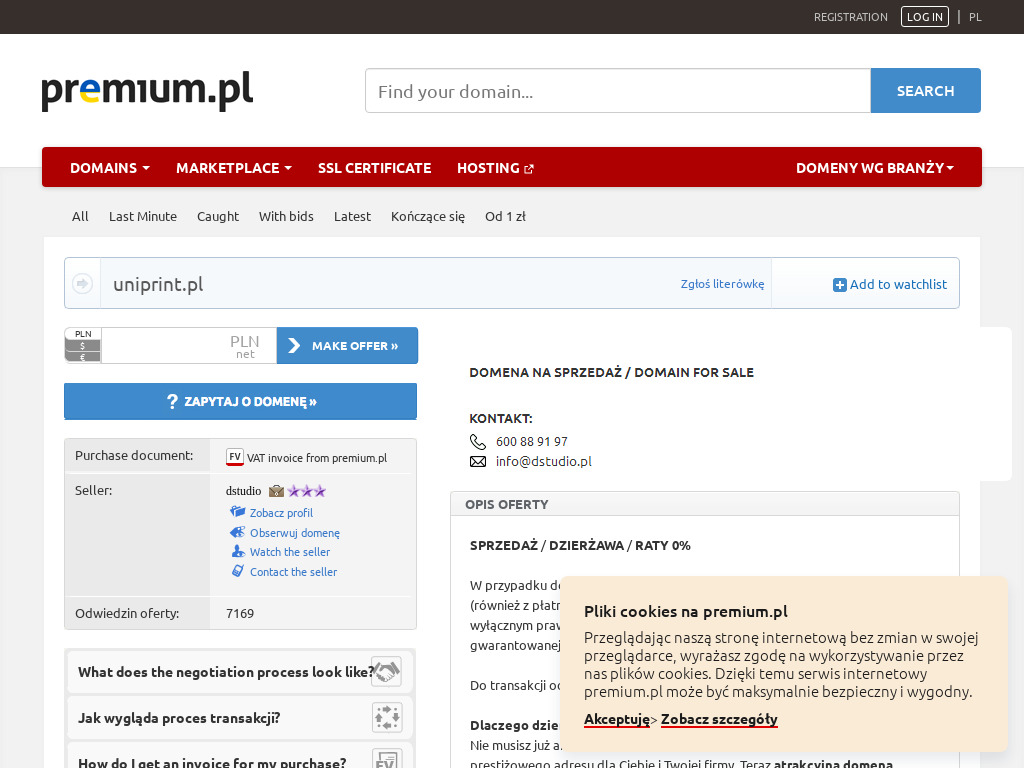Click the Zapytaj o domenę button
This screenshot has width=1024, height=768.
[240, 401]
